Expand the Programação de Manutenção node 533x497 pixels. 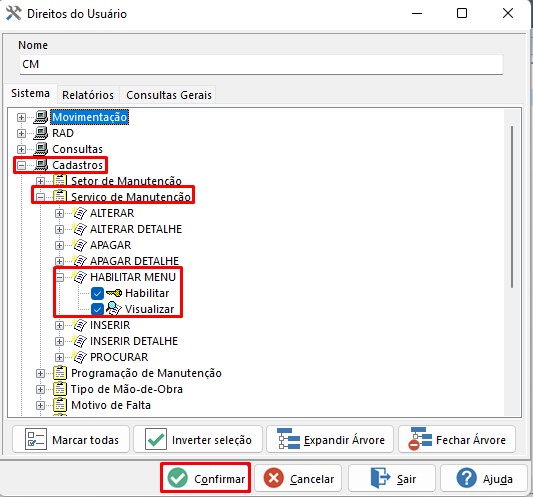40,373
